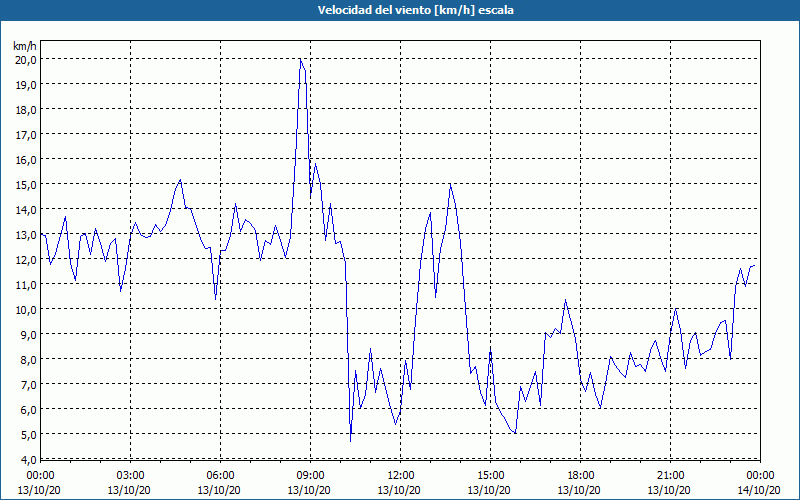
Task: Click the '5,0' y-axis value
Action: coord(28,435)
